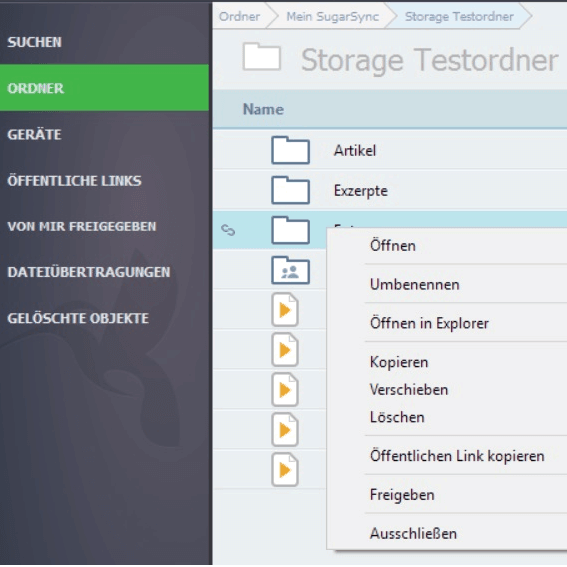This screenshot has height=567, width=567.
Task: Select the third media file icon
Action: click(285, 390)
